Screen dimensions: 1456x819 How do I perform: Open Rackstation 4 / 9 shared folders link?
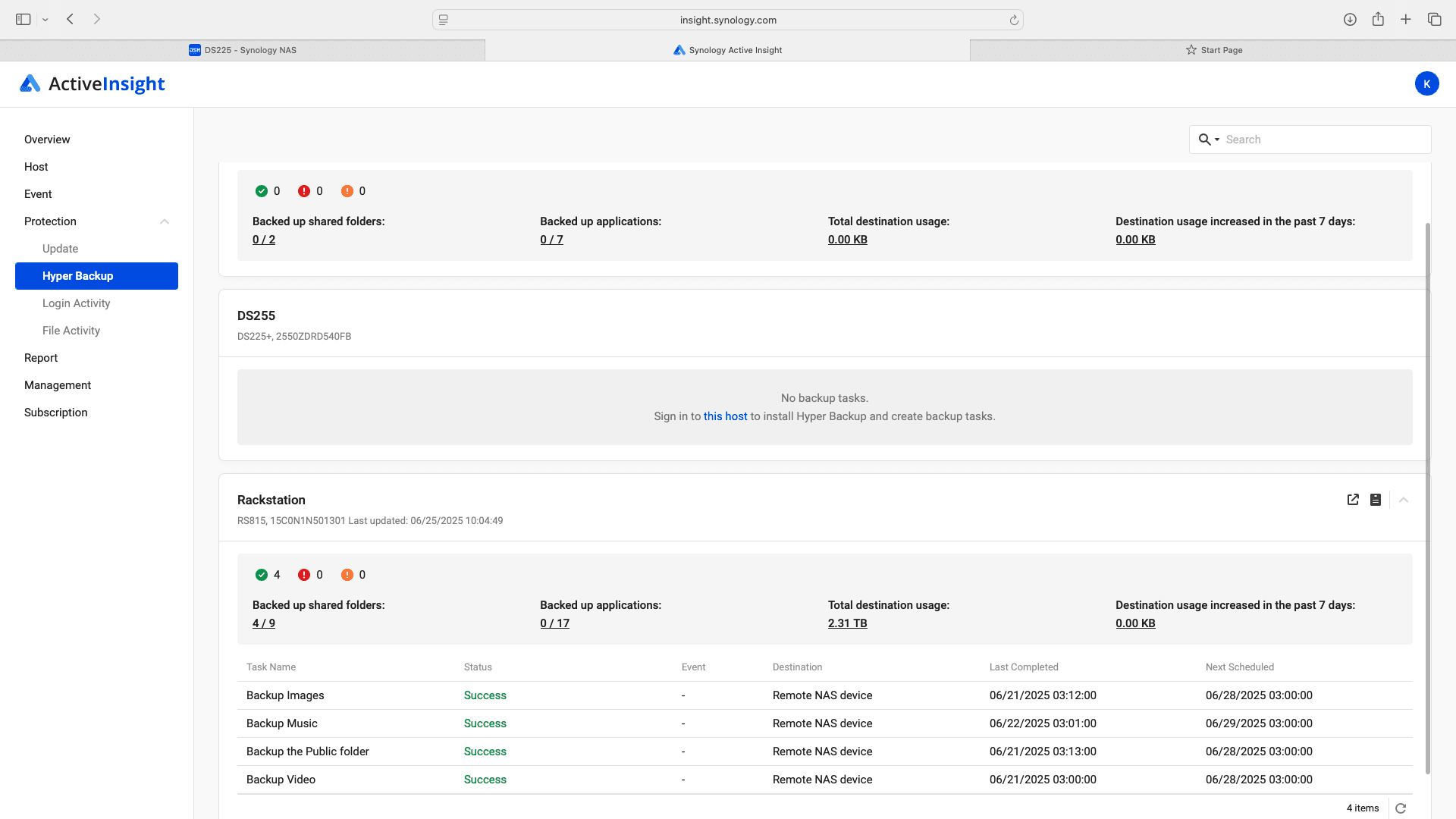264,623
